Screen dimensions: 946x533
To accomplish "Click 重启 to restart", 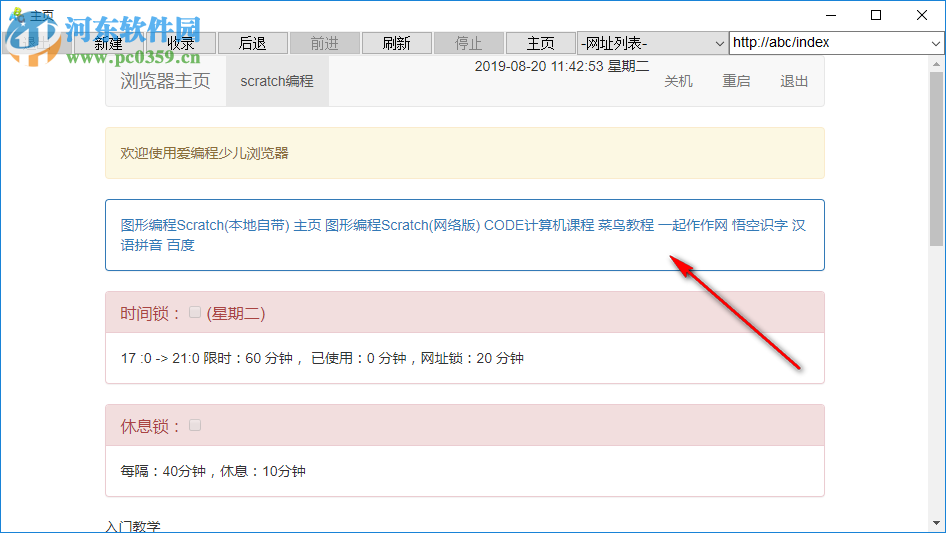I will (x=736, y=81).
